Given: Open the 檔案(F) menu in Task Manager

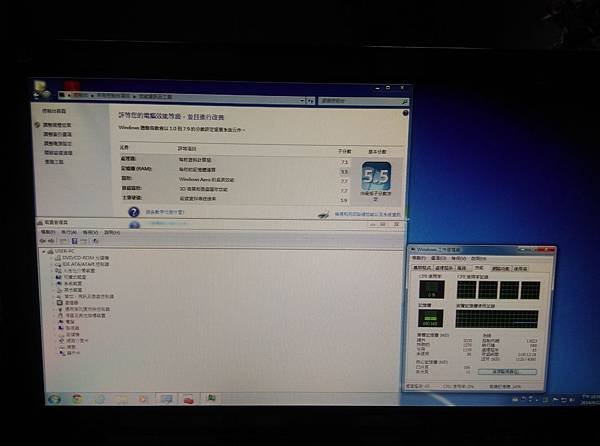Looking at the screenshot, I should pos(420,259).
